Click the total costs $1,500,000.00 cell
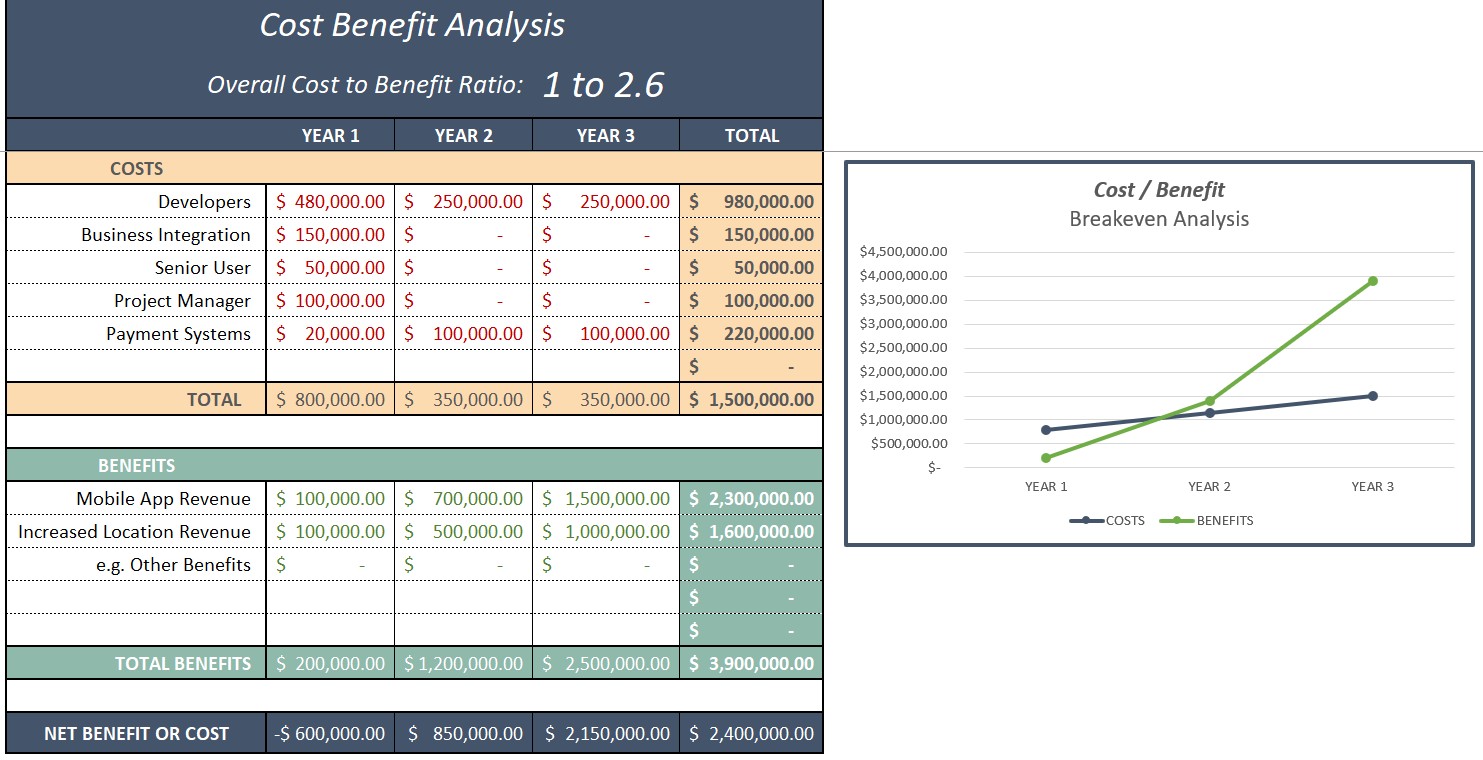 [x=751, y=400]
